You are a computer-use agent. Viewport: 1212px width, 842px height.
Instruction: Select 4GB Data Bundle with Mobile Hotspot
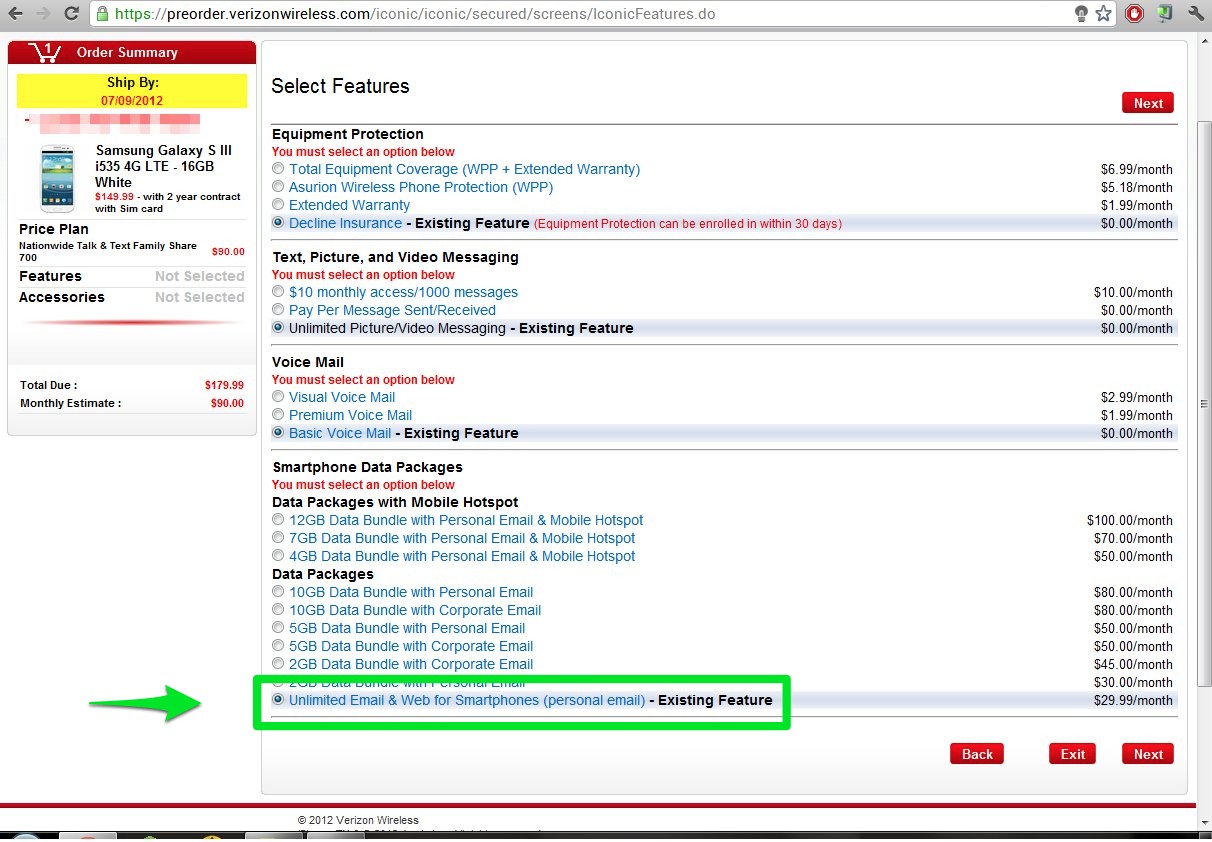tap(278, 556)
